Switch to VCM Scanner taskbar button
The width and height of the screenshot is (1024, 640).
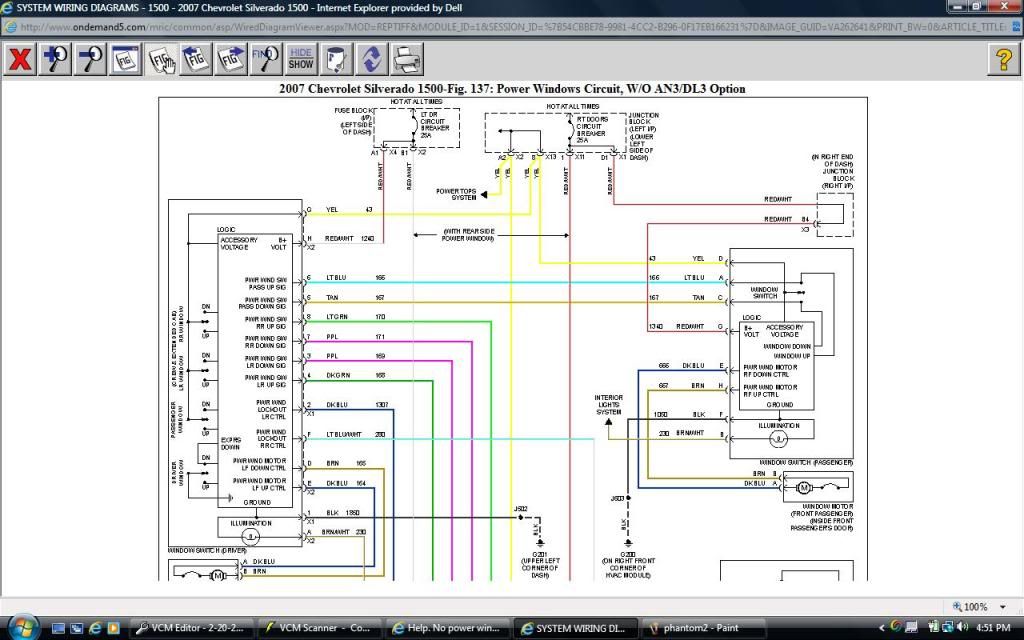pyautogui.click(x=319, y=628)
